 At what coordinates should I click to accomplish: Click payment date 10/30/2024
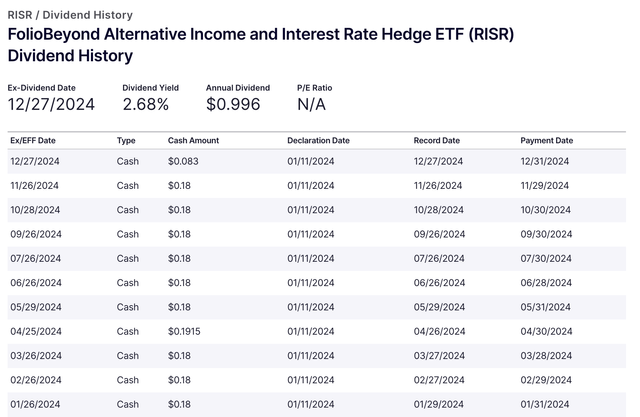click(545, 210)
